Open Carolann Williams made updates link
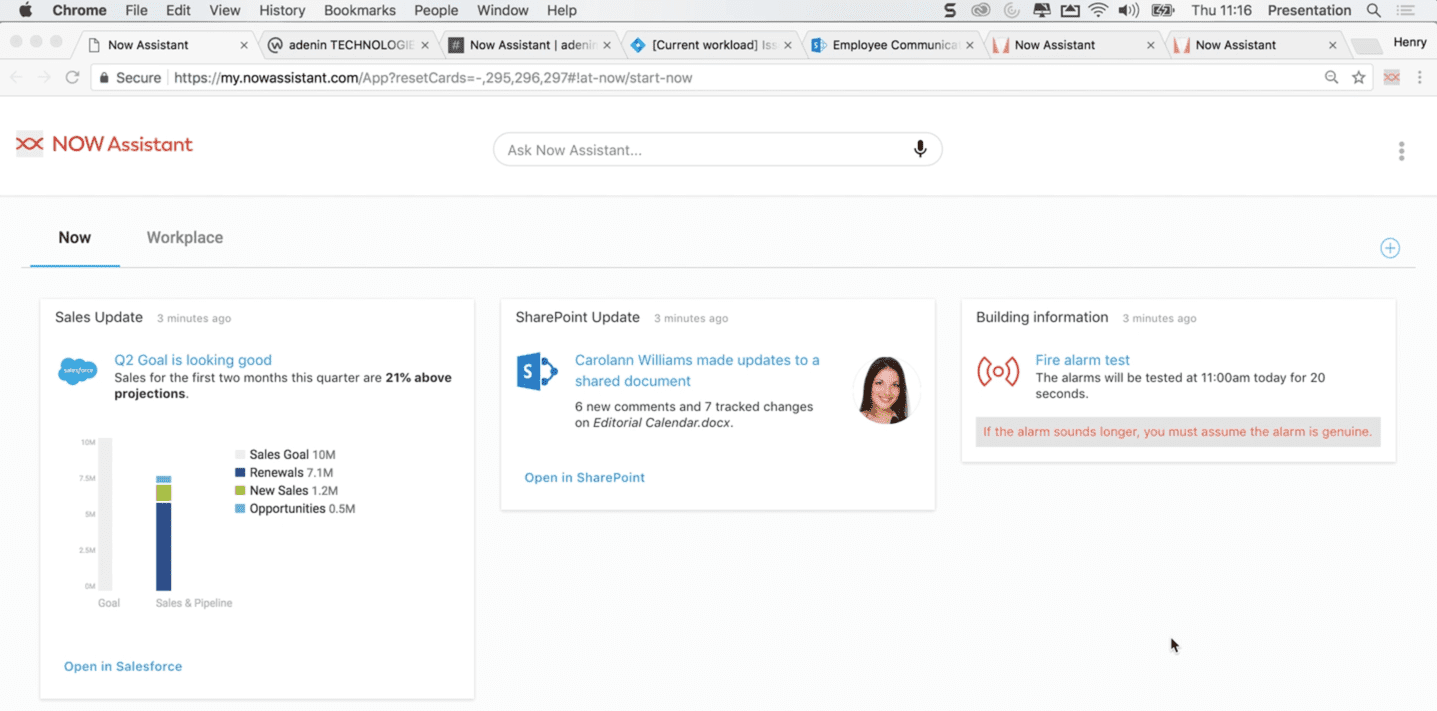Viewport: 1437px width, 711px height. (x=697, y=370)
